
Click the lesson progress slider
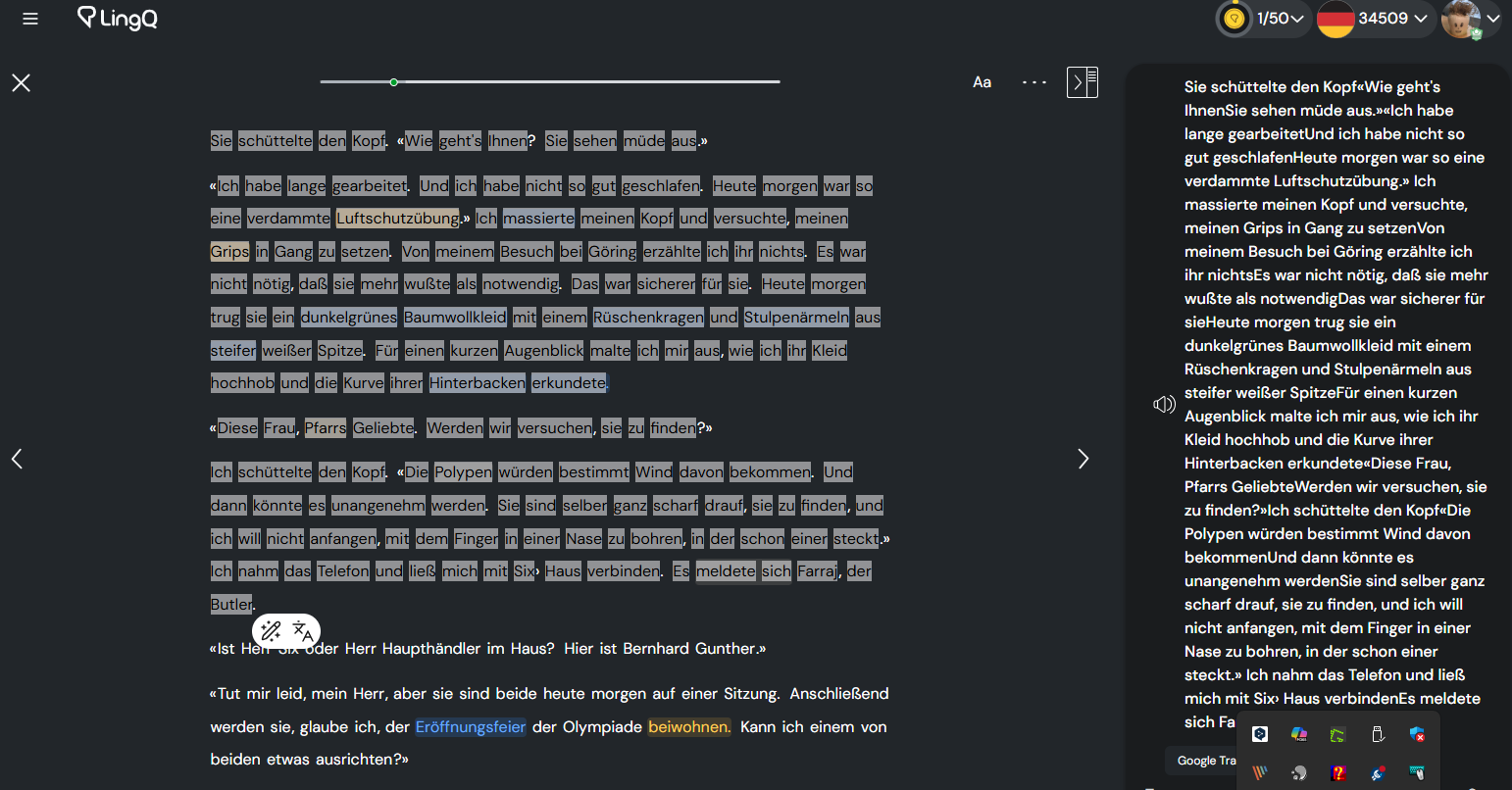393,82
